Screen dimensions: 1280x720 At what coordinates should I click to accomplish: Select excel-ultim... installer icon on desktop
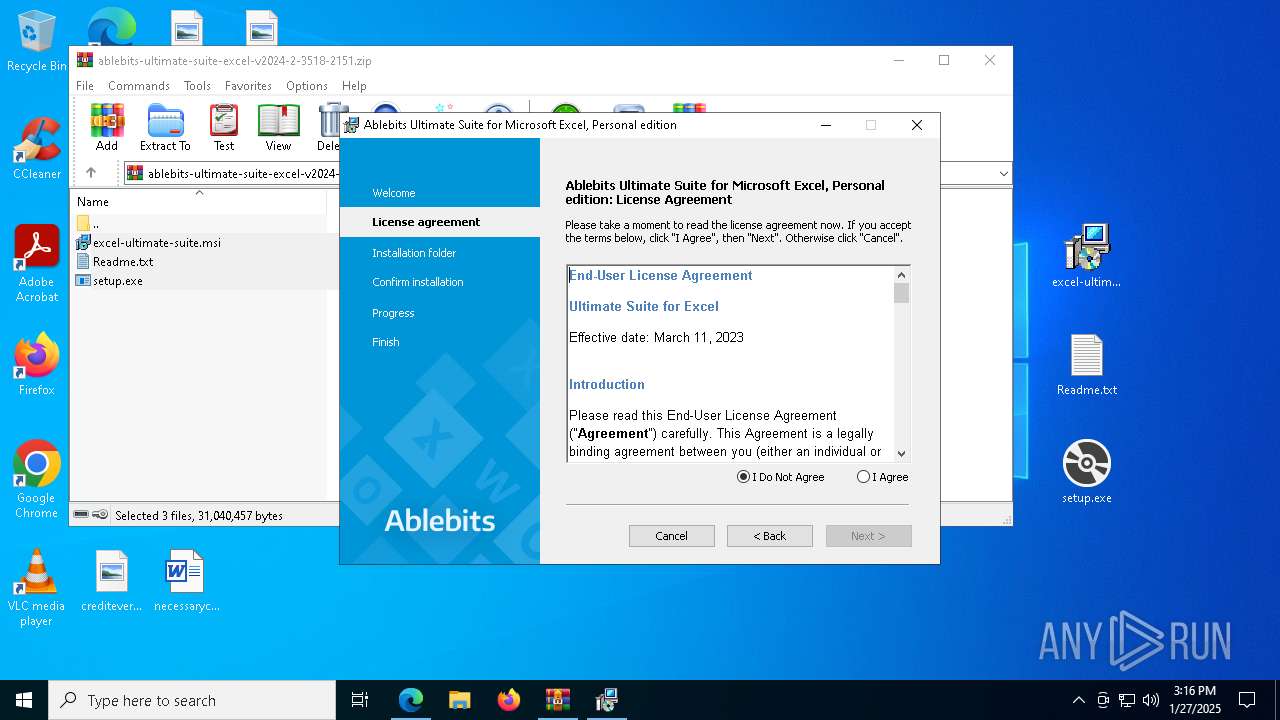[1086, 256]
